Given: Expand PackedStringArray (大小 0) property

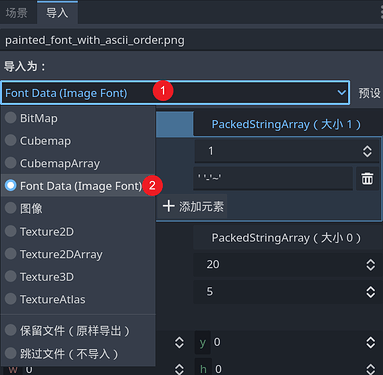Looking at the screenshot, I should pos(286,238).
